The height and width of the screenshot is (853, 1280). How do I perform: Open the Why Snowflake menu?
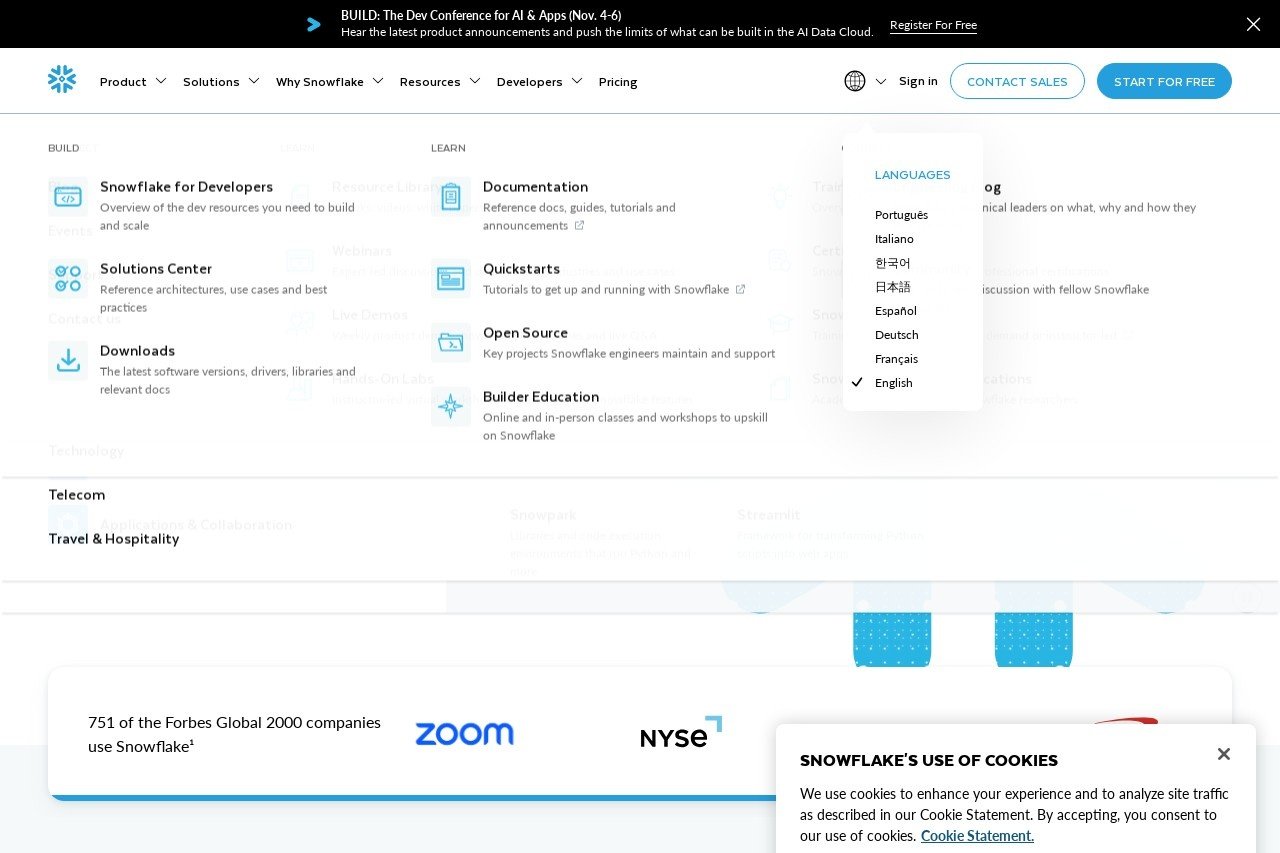tap(320, 82)
